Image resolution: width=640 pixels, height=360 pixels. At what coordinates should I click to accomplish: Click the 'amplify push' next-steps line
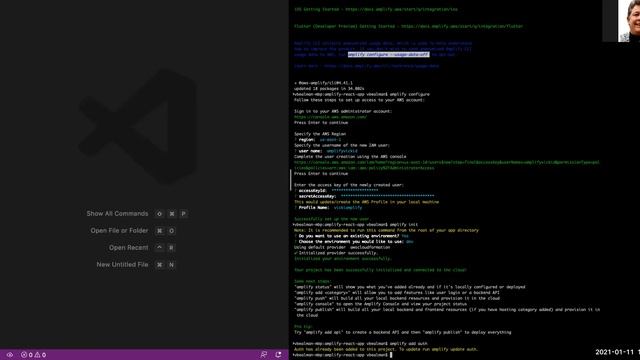[x=397, y=298]
